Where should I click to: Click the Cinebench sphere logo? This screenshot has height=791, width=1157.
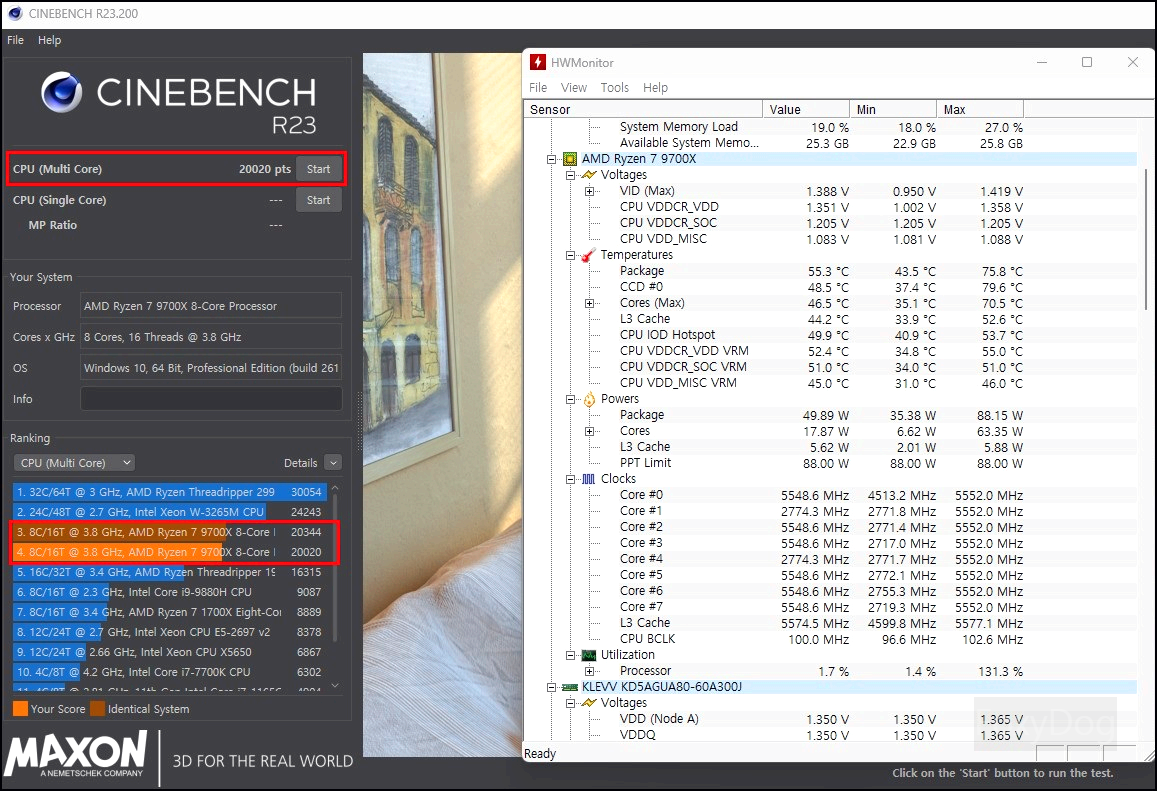[x=61, y=92]
